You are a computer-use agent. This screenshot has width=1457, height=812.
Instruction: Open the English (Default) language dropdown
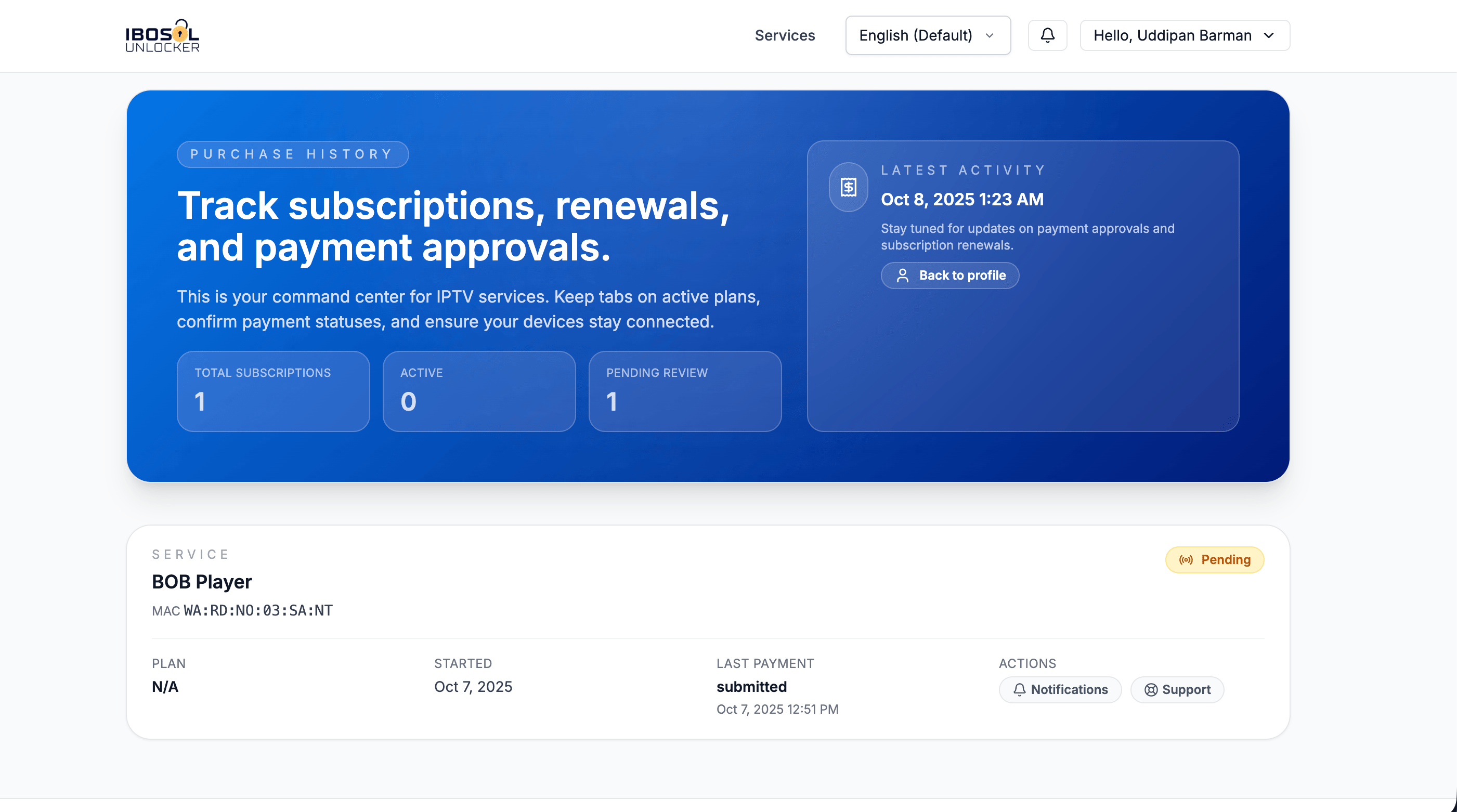click(928, 36)
